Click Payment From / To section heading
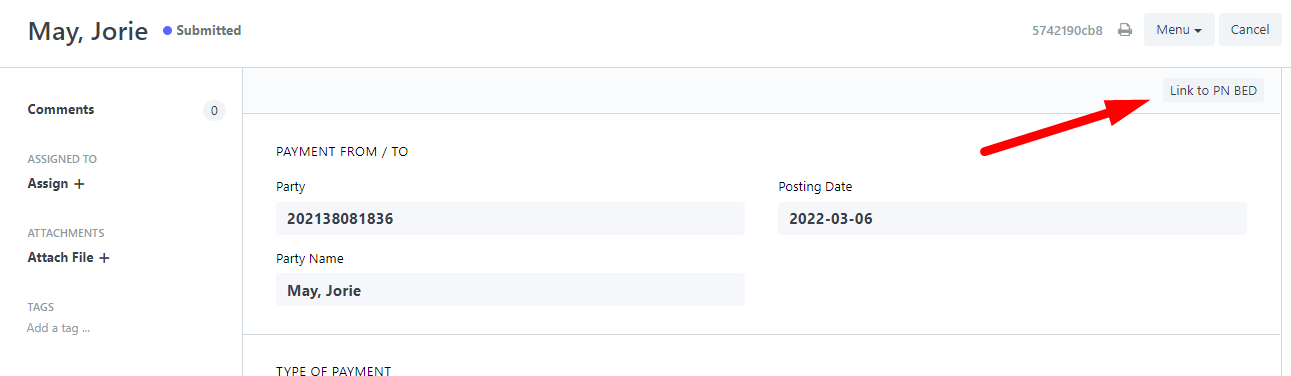This screenshot has height=376, width=1291. (342, 152)
